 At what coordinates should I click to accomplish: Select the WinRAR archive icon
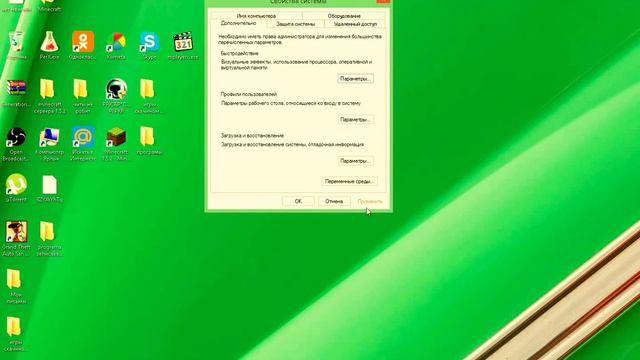(x=16, y=88)
